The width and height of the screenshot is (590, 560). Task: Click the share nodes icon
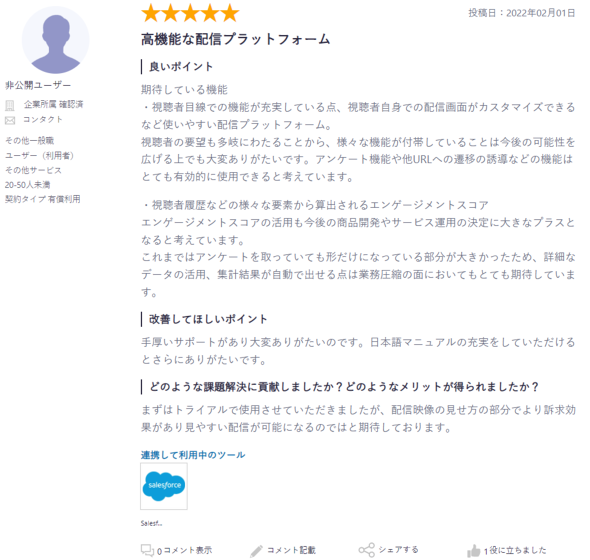tap(366, 550)
